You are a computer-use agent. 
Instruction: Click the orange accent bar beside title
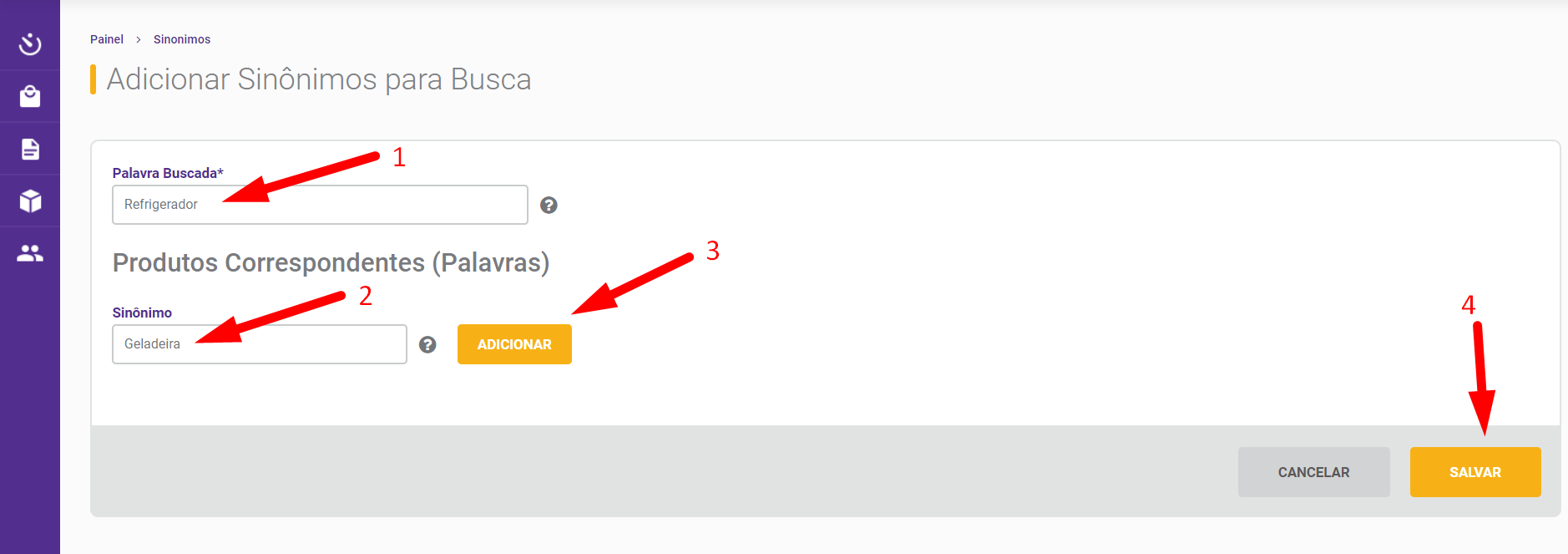[x=93, y=79]
